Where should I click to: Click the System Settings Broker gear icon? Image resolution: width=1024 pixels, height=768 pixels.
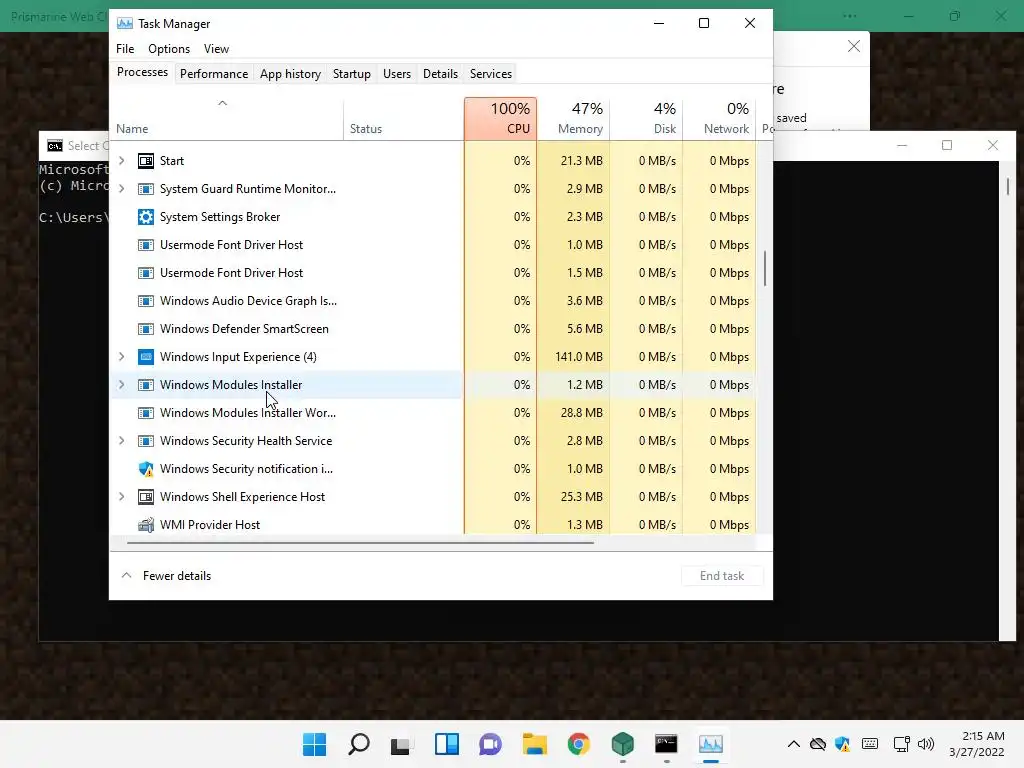coord(146,217)
